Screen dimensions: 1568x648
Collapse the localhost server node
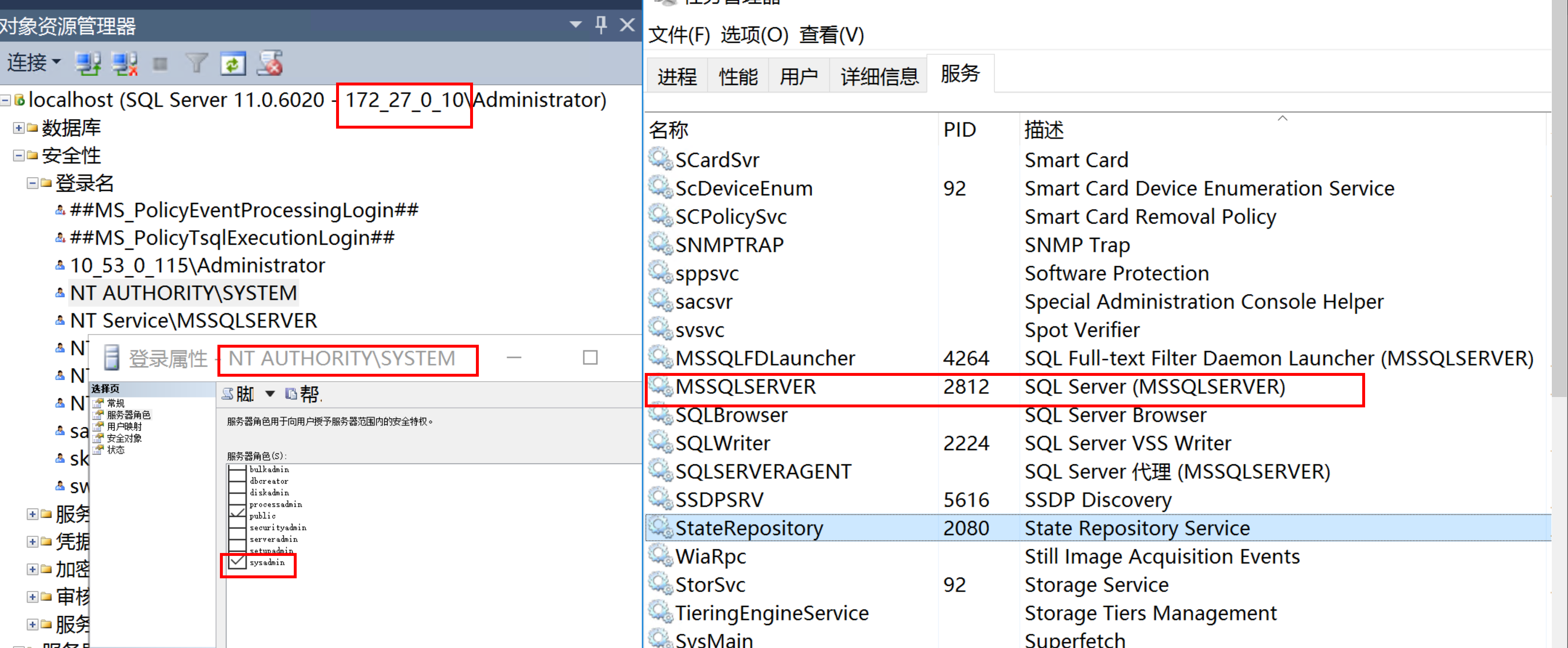[x=5, y=100]
